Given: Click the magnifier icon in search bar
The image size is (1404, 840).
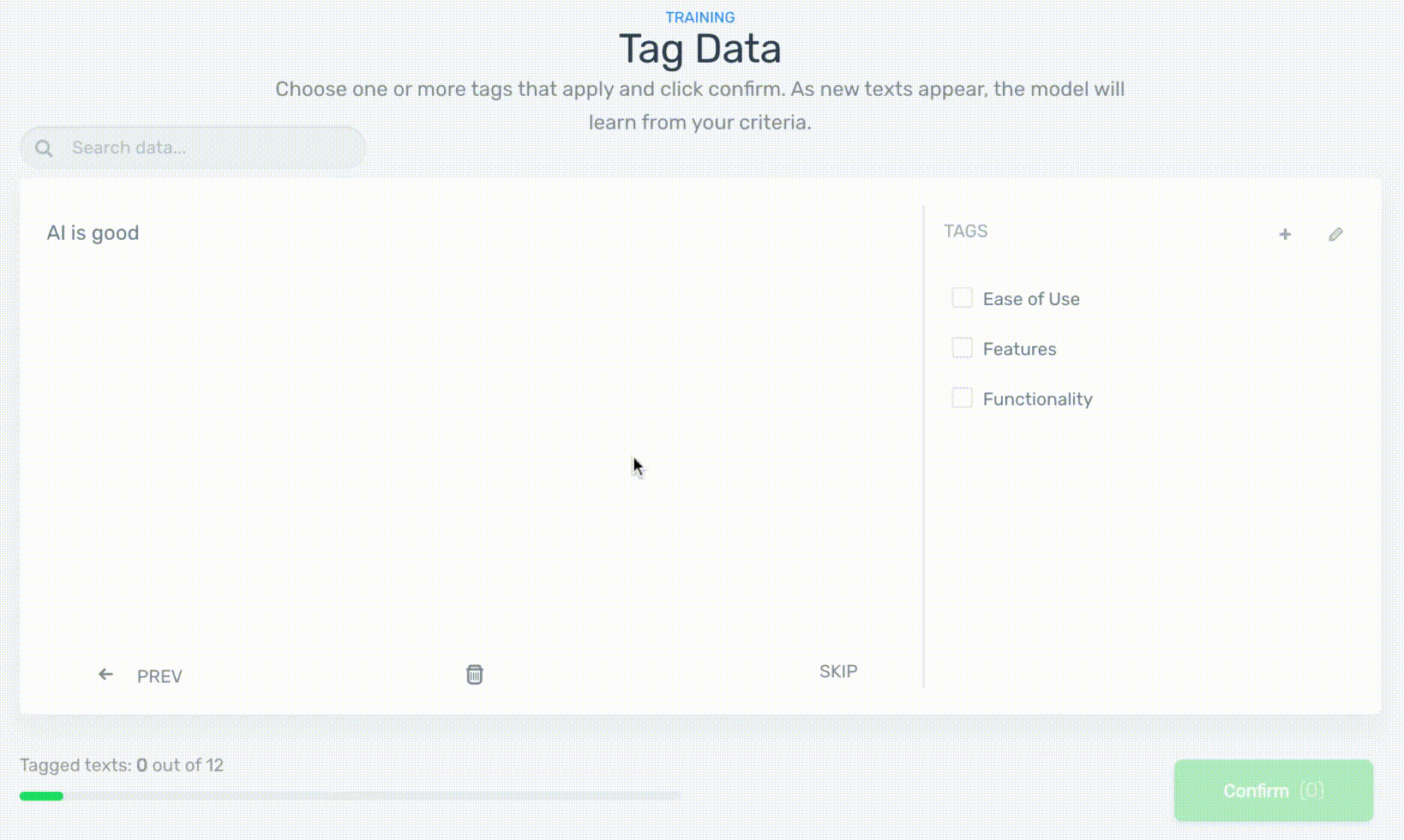Looking at the screenshot, I should [44, 148].
